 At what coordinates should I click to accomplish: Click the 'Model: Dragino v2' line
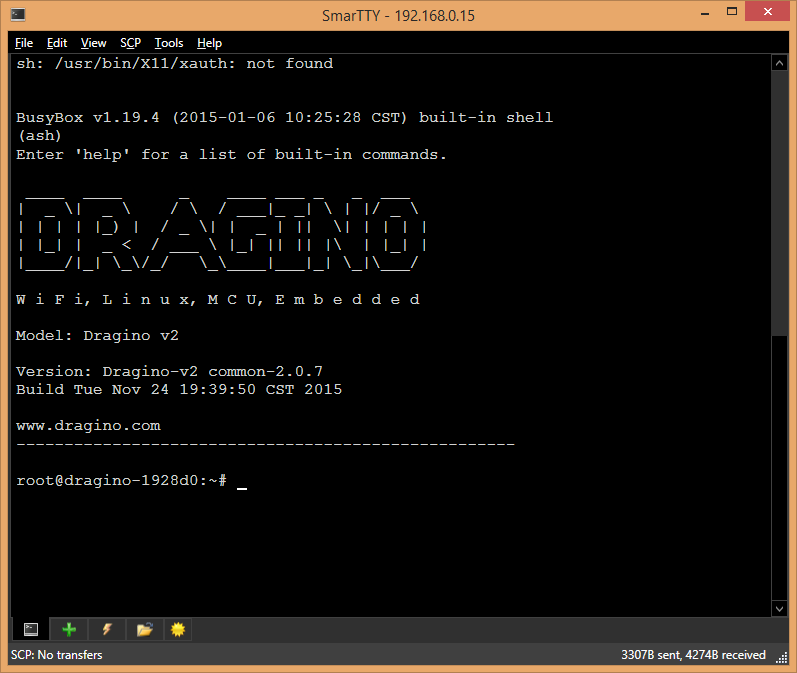[x=97, y=335]
